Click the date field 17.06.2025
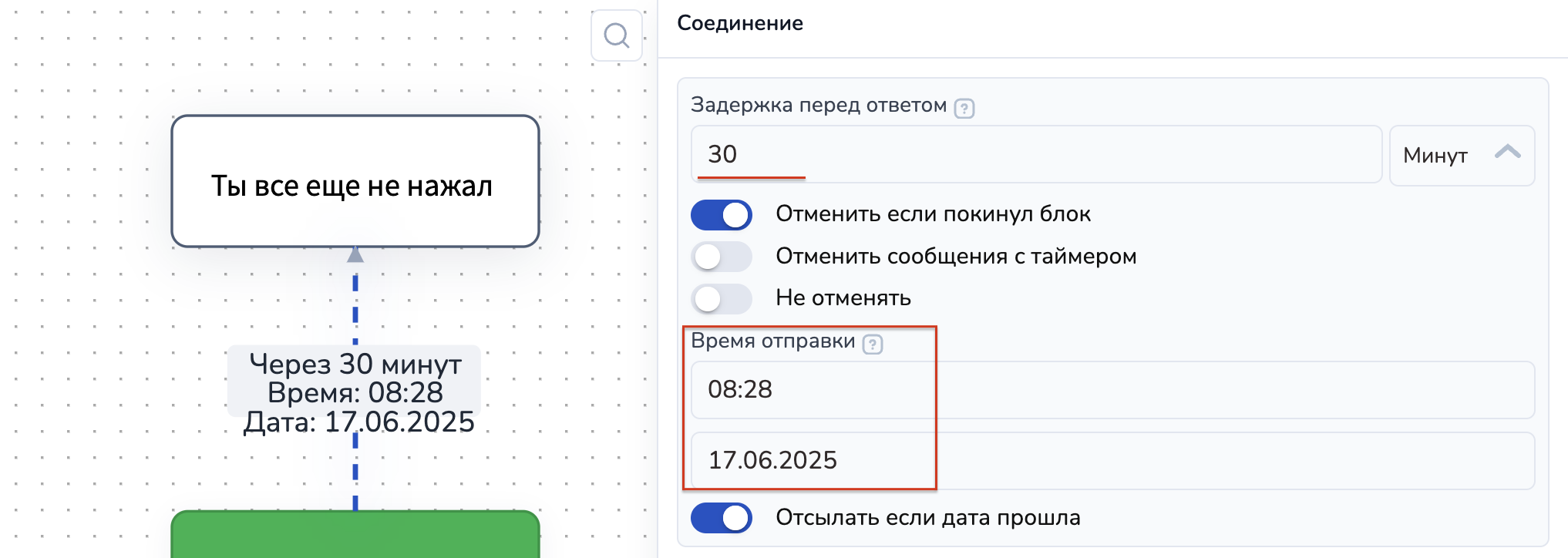Viewport: 1568px width, 558px height. [x=1112, y=461]
